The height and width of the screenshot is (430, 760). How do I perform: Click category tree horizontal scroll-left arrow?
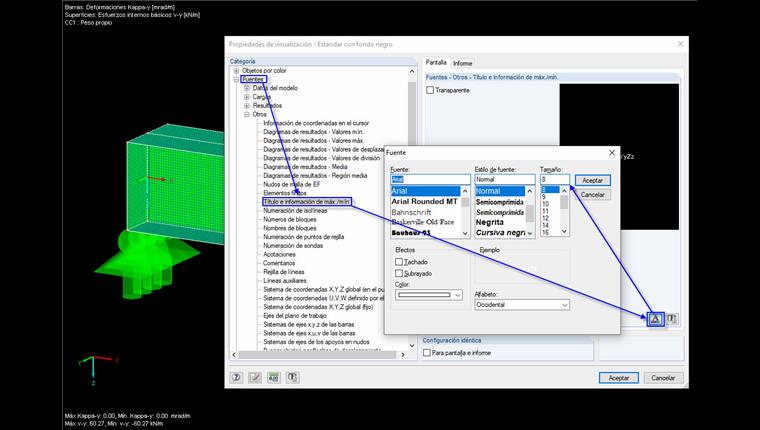pos(235,355)
